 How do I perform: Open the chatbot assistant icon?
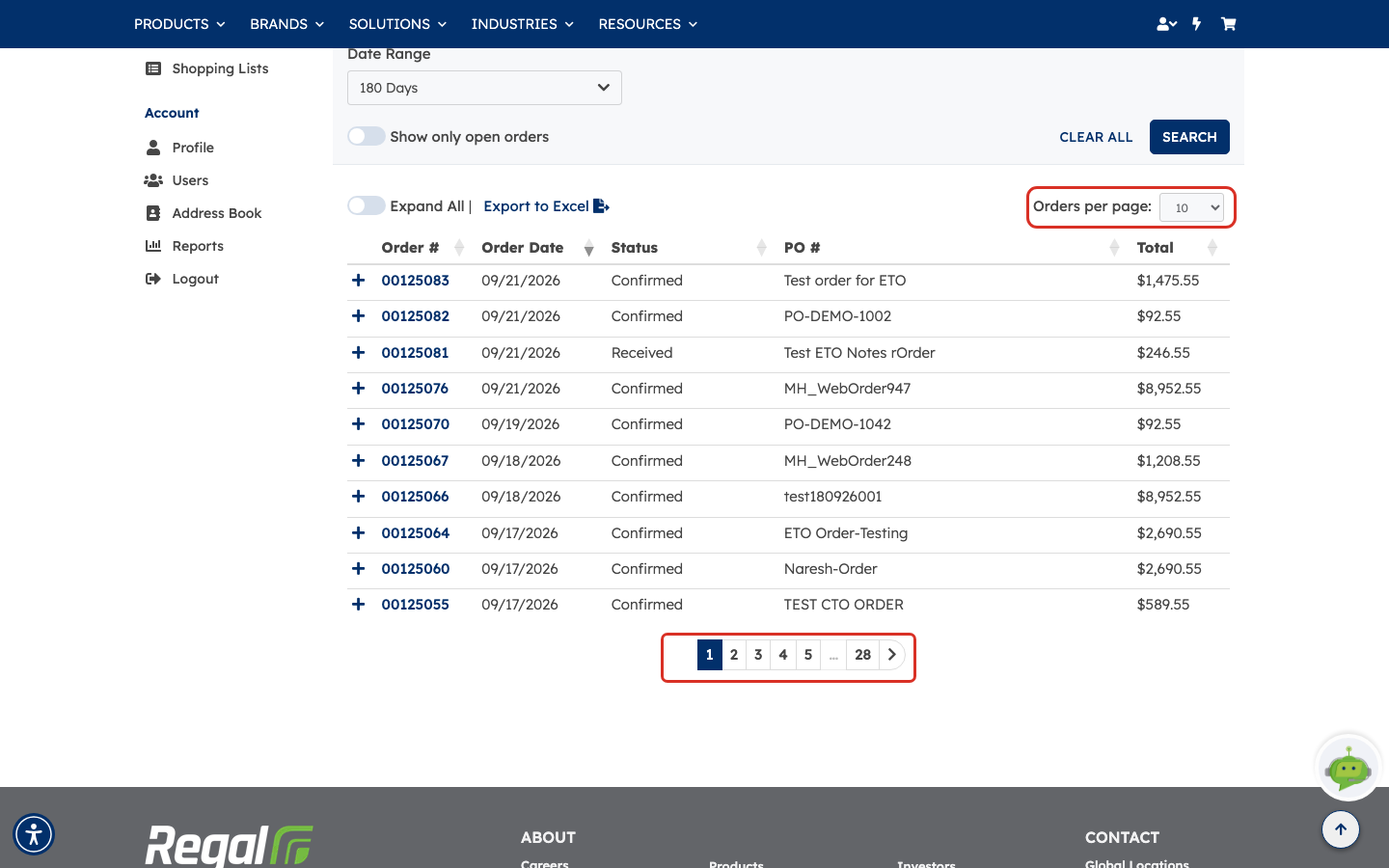point(1348,768)
